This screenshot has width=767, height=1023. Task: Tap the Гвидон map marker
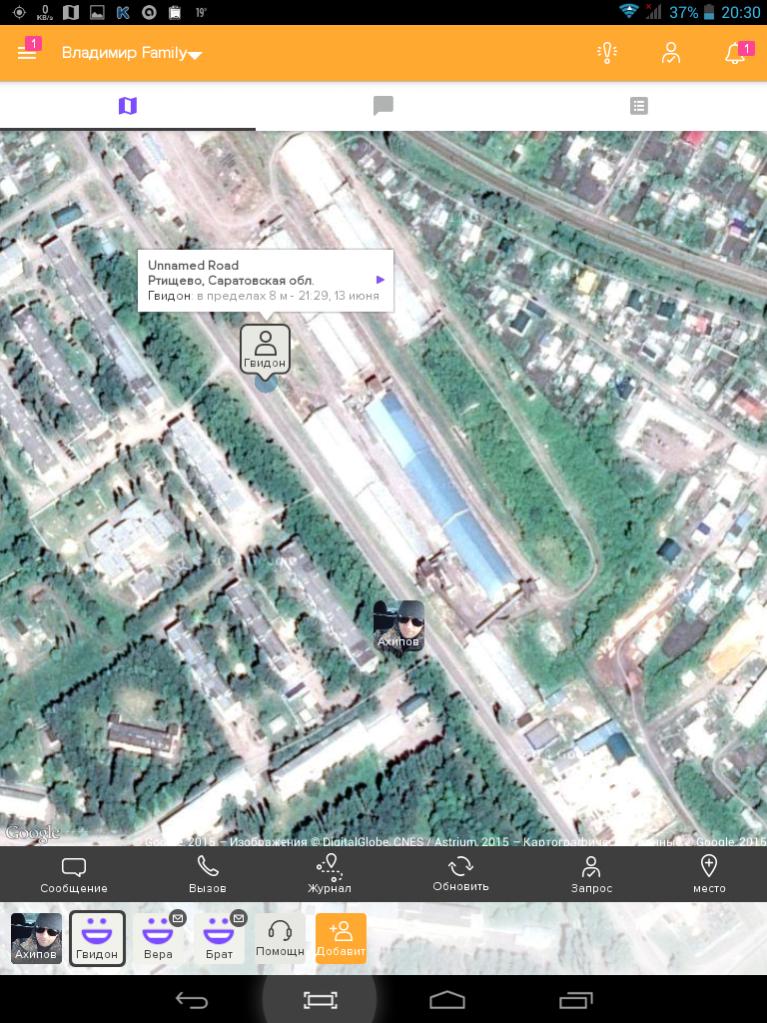[x=265, y=349]
